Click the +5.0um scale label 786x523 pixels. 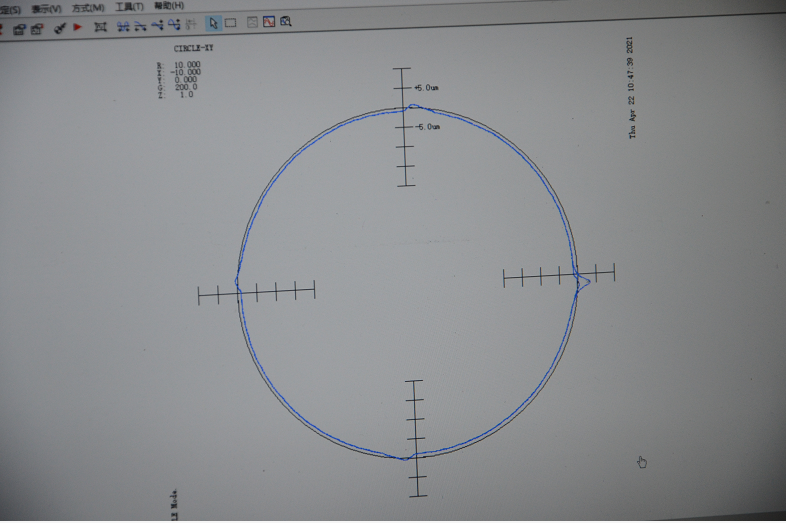[x=426, y=88]
